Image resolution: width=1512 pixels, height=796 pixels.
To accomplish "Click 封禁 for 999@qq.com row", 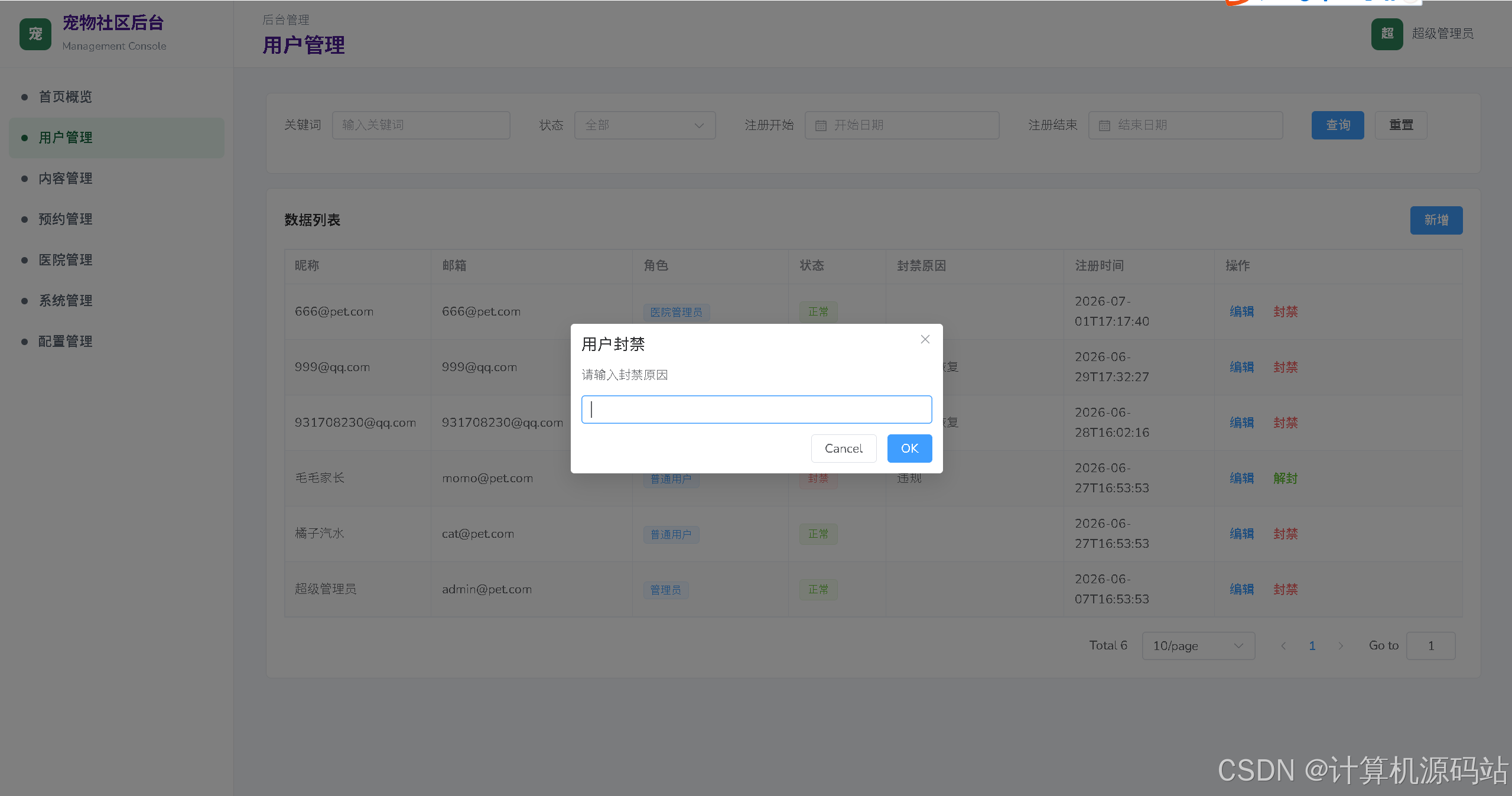I will coord(1285,367).
